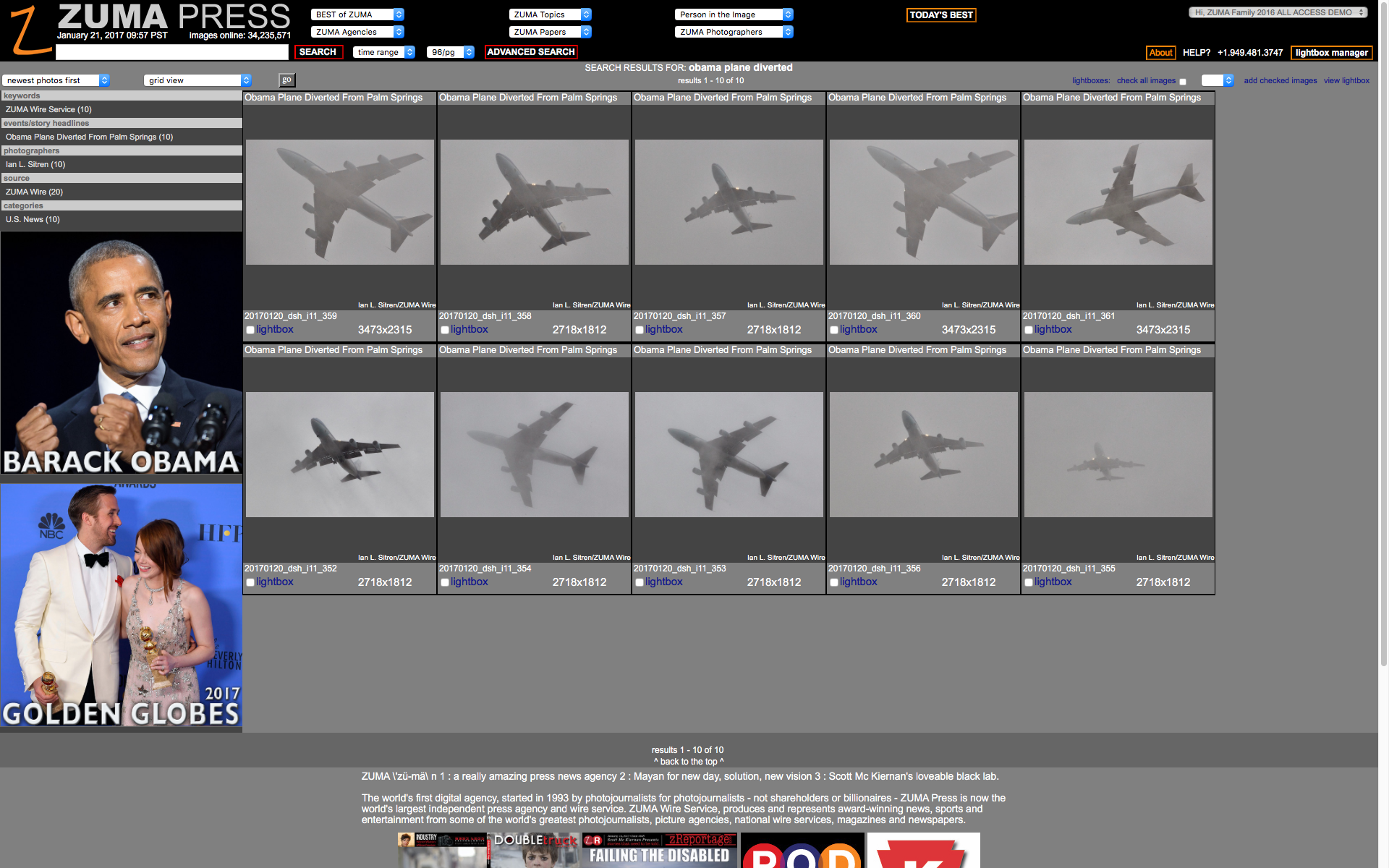Open plane thumbnail 20170120_dsh_i11_355
Viewport: 1389px width, 868px height.
(1118, 454)
